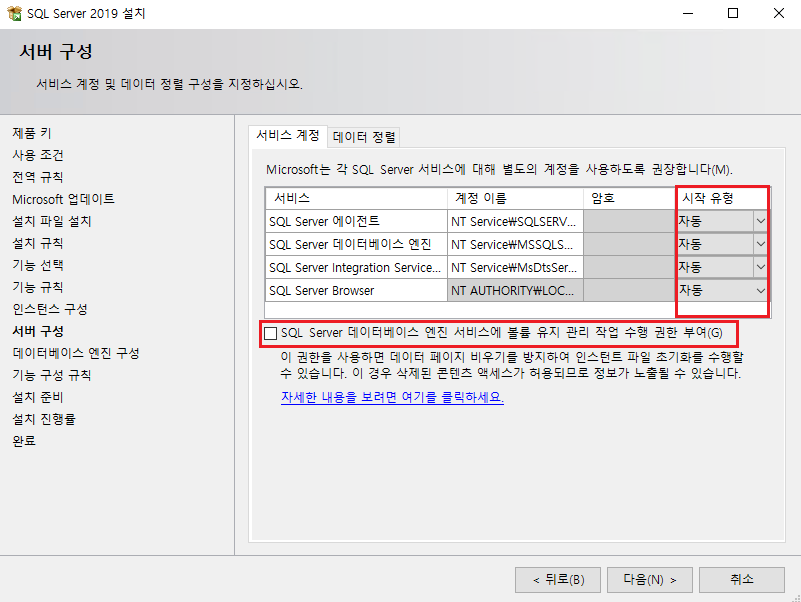
Task: Click 데이터베이스 엔진 구성 step in sidebar
Action: point(76,353)
